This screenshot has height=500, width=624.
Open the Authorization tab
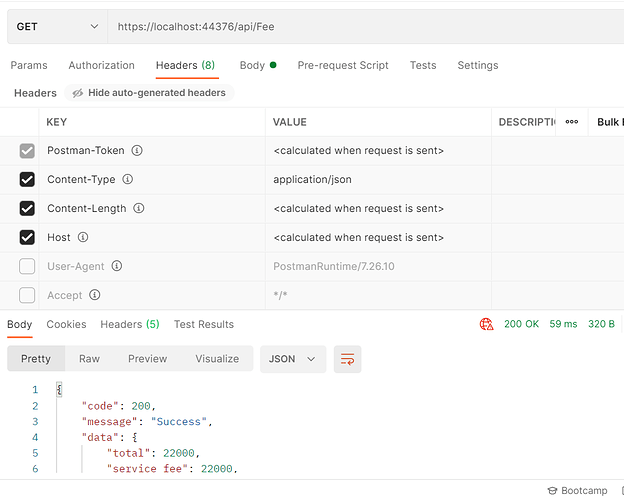[101, 65]
